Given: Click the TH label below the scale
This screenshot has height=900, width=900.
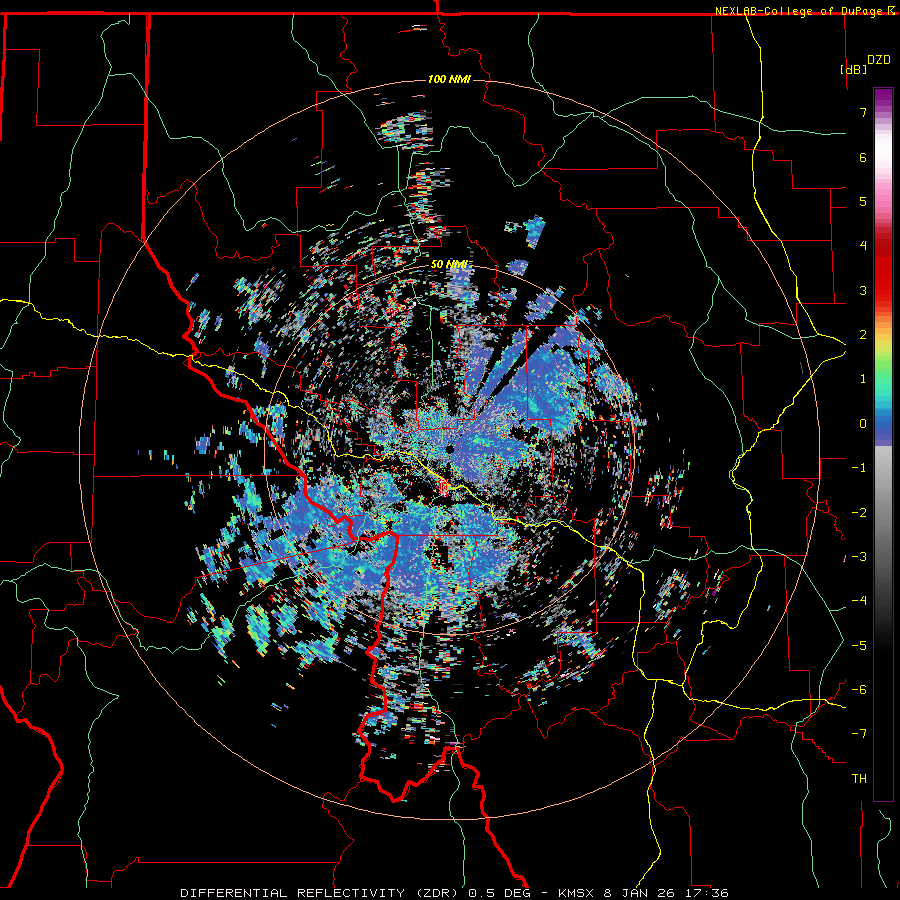Looking at the screenshot, I should pyautogui.click(x=859, y=779).
